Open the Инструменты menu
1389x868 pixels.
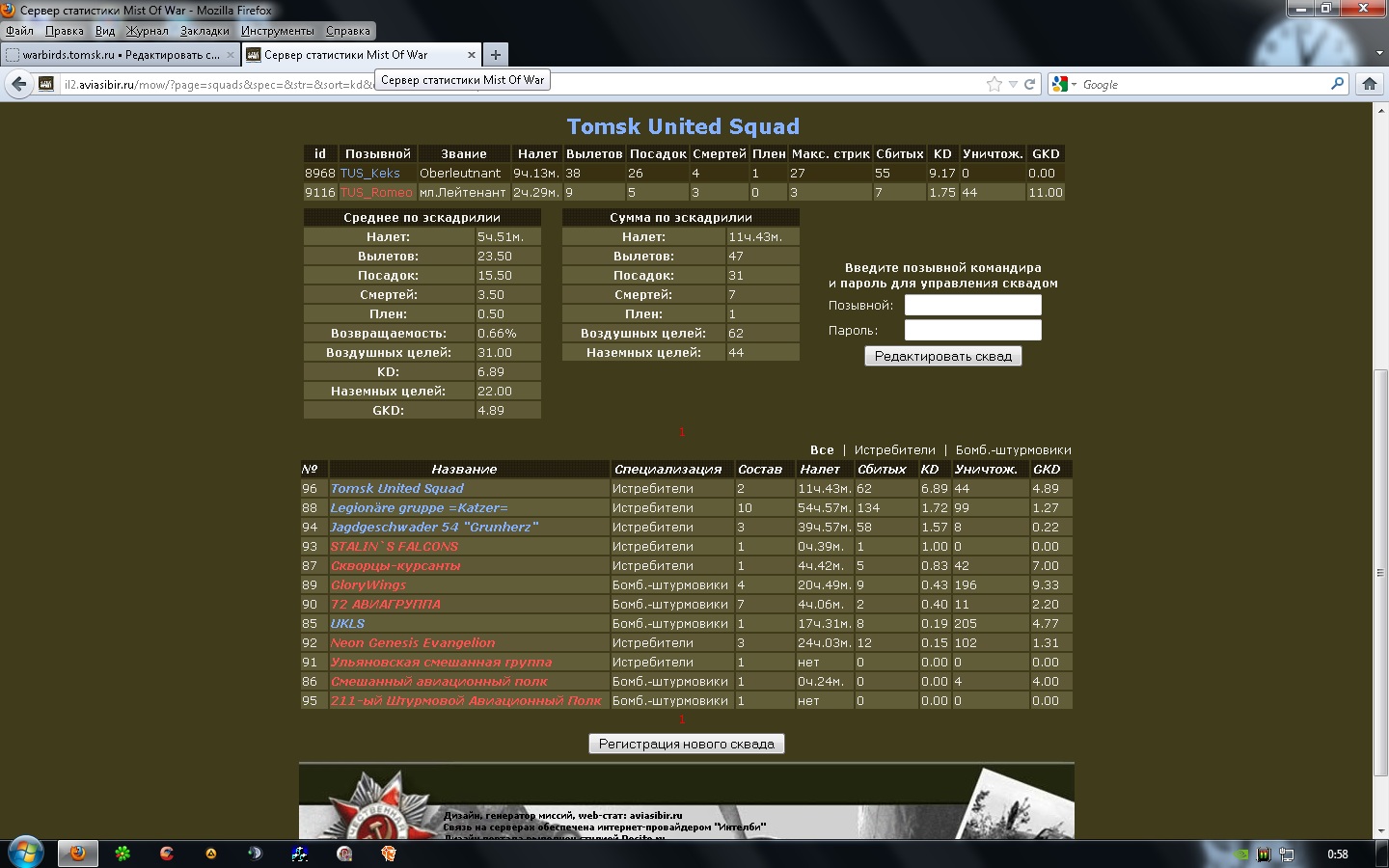pos(278,31)
